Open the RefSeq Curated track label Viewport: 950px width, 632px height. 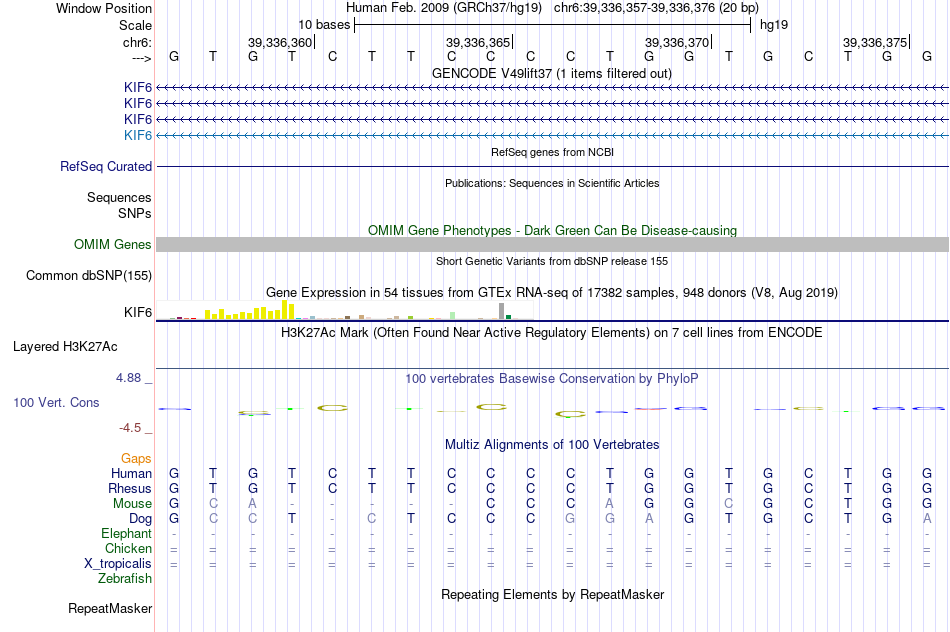coord(106,167)
